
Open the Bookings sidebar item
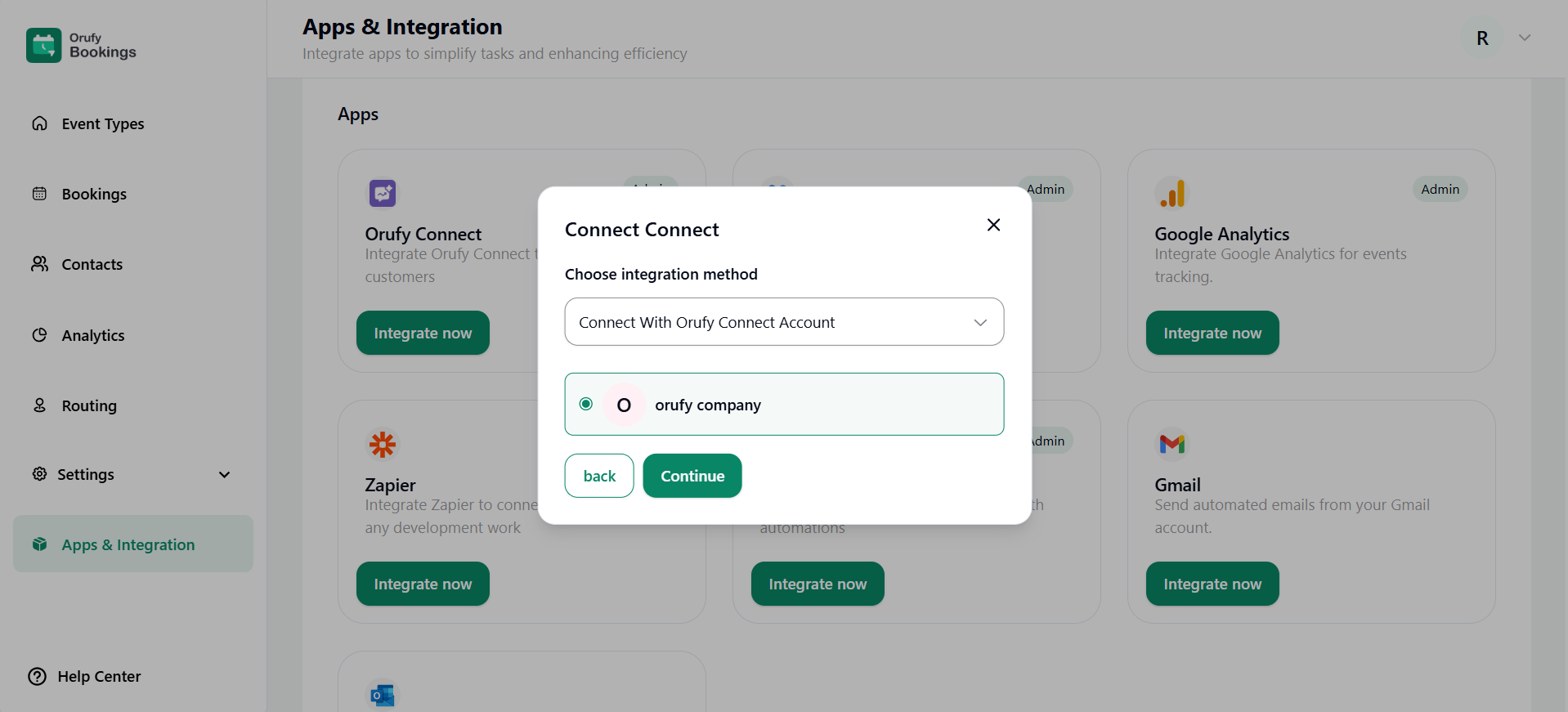point(94,195)
